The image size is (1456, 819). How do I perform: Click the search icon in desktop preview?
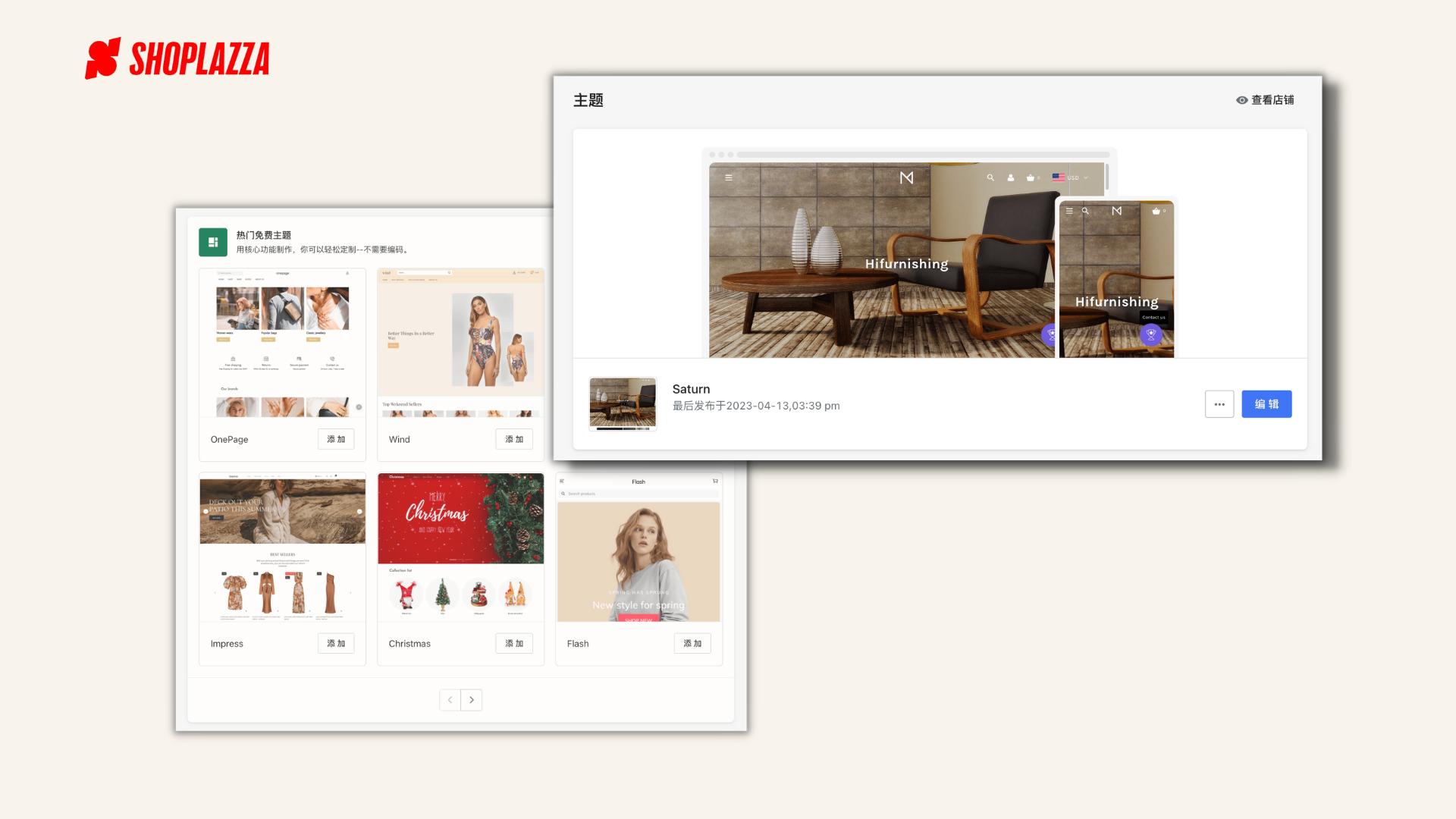tap(990, 177)
